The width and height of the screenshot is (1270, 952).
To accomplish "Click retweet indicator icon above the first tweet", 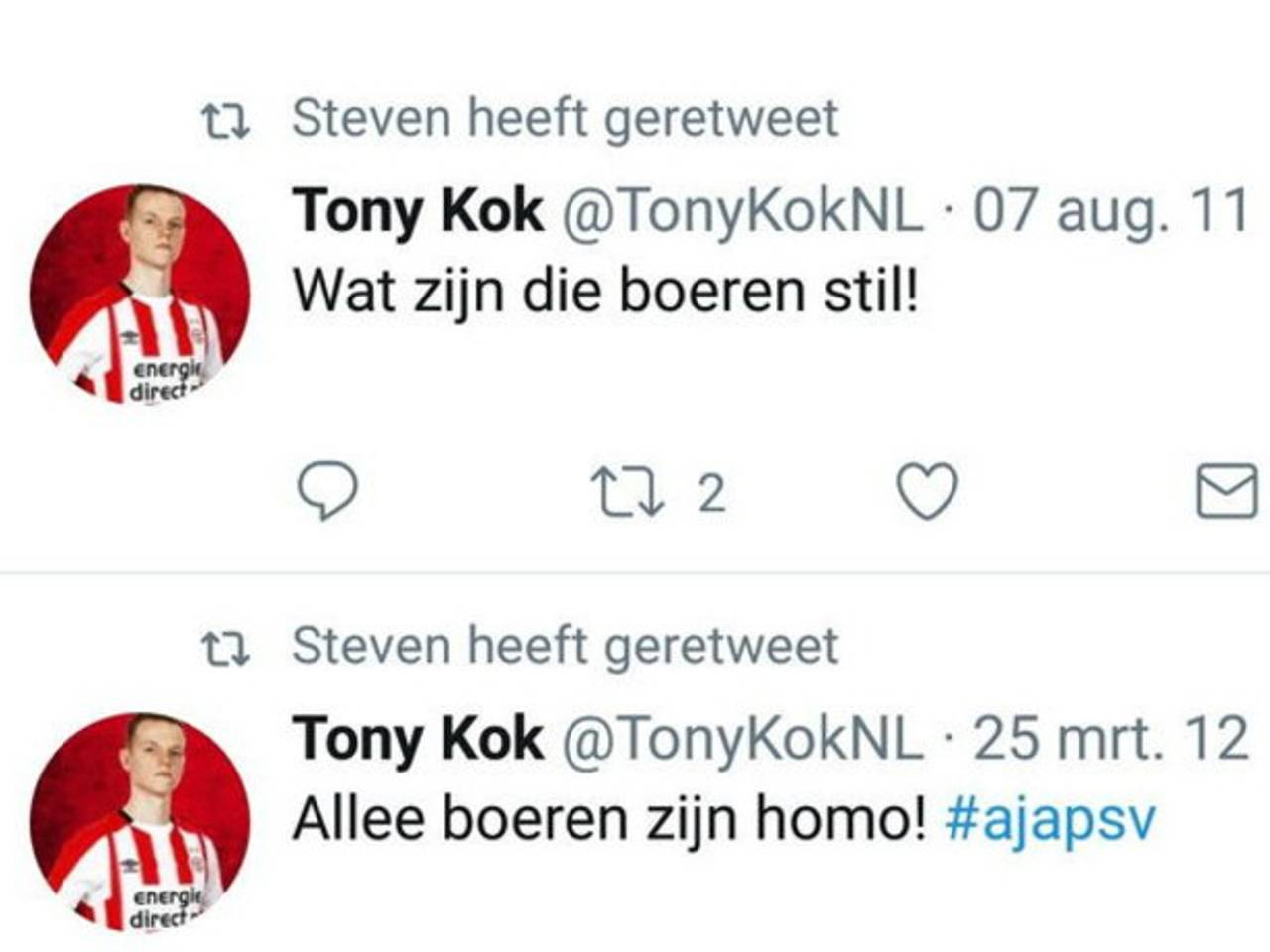I will tap(225, 122).
